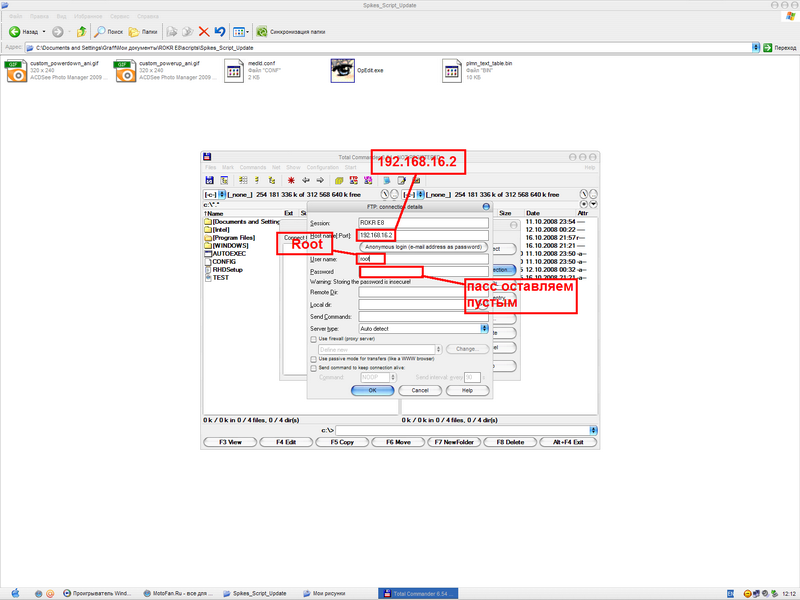
Task: Select the AUTOEXEC file in left panel
Action: pyautogui.click(x=225, y=254)
